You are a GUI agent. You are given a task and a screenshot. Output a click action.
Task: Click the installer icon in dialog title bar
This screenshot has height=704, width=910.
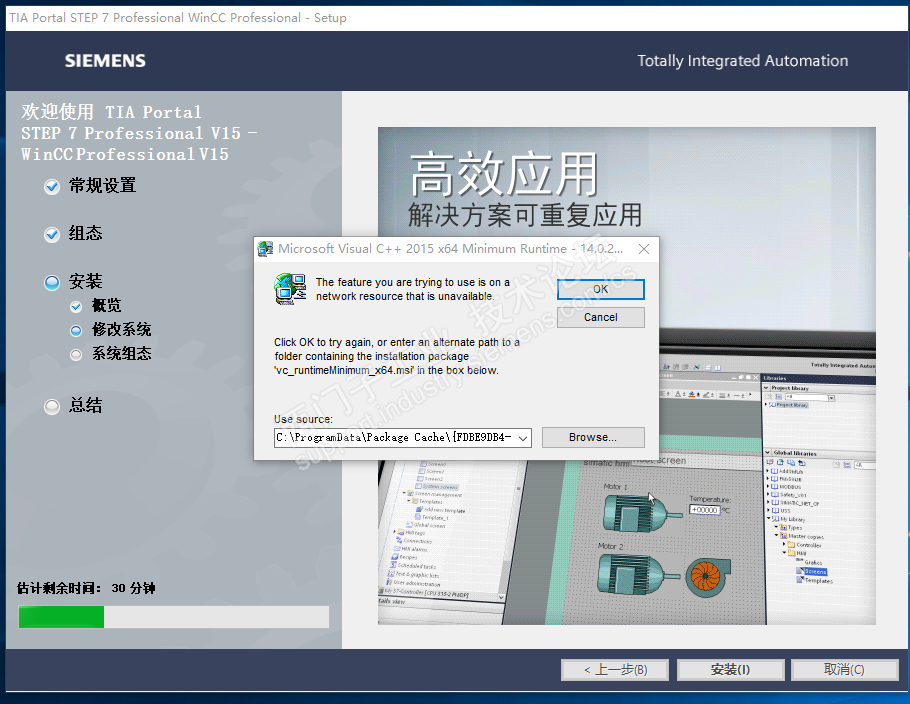pos(266,249)
